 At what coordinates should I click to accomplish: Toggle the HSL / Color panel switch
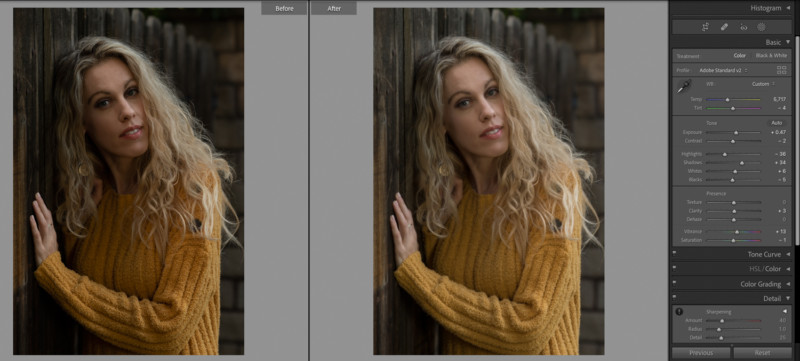click(x=674, y=268)
